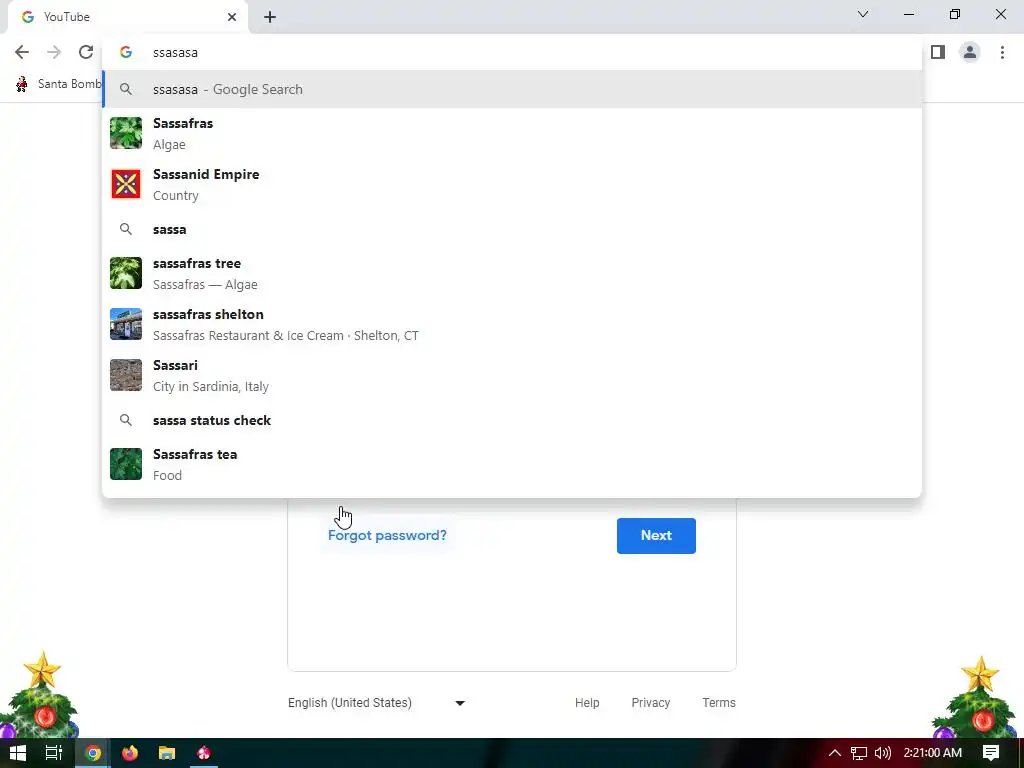Reload the current page

coord(86,52)
